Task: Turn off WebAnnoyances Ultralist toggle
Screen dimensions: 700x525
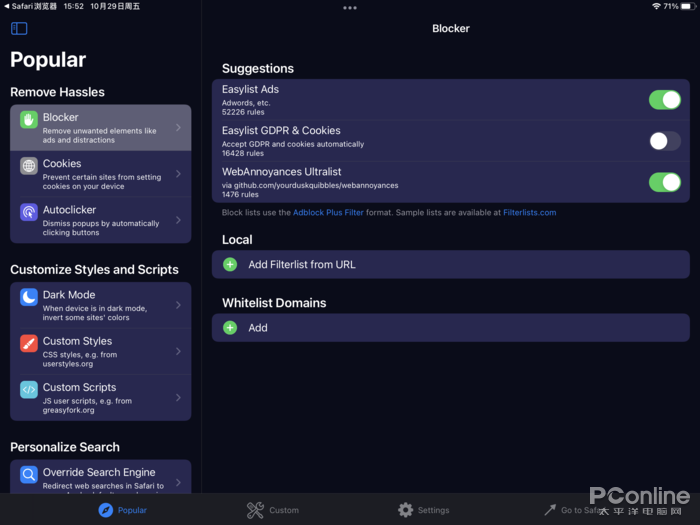Action: click(665, 182)
